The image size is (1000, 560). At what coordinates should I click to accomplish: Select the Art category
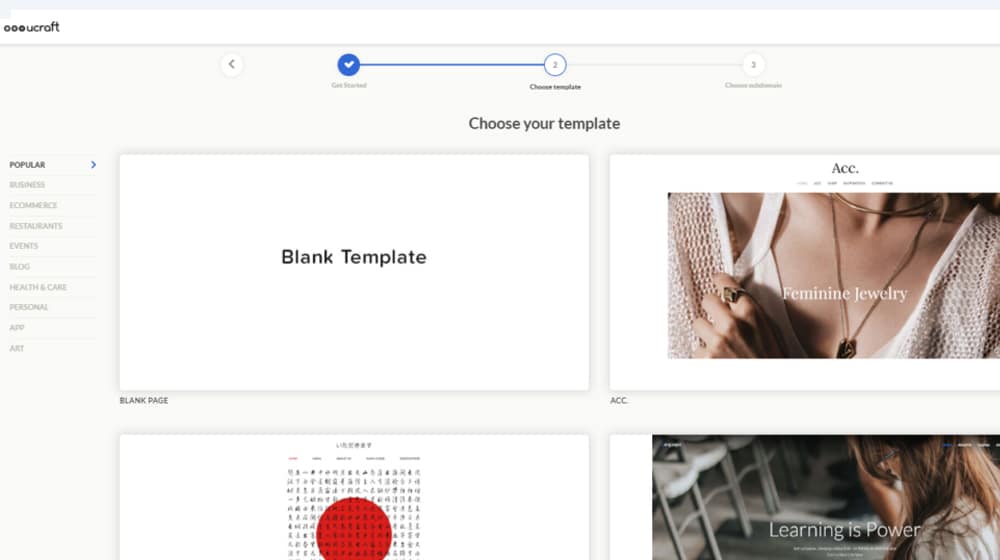(17, 348)
